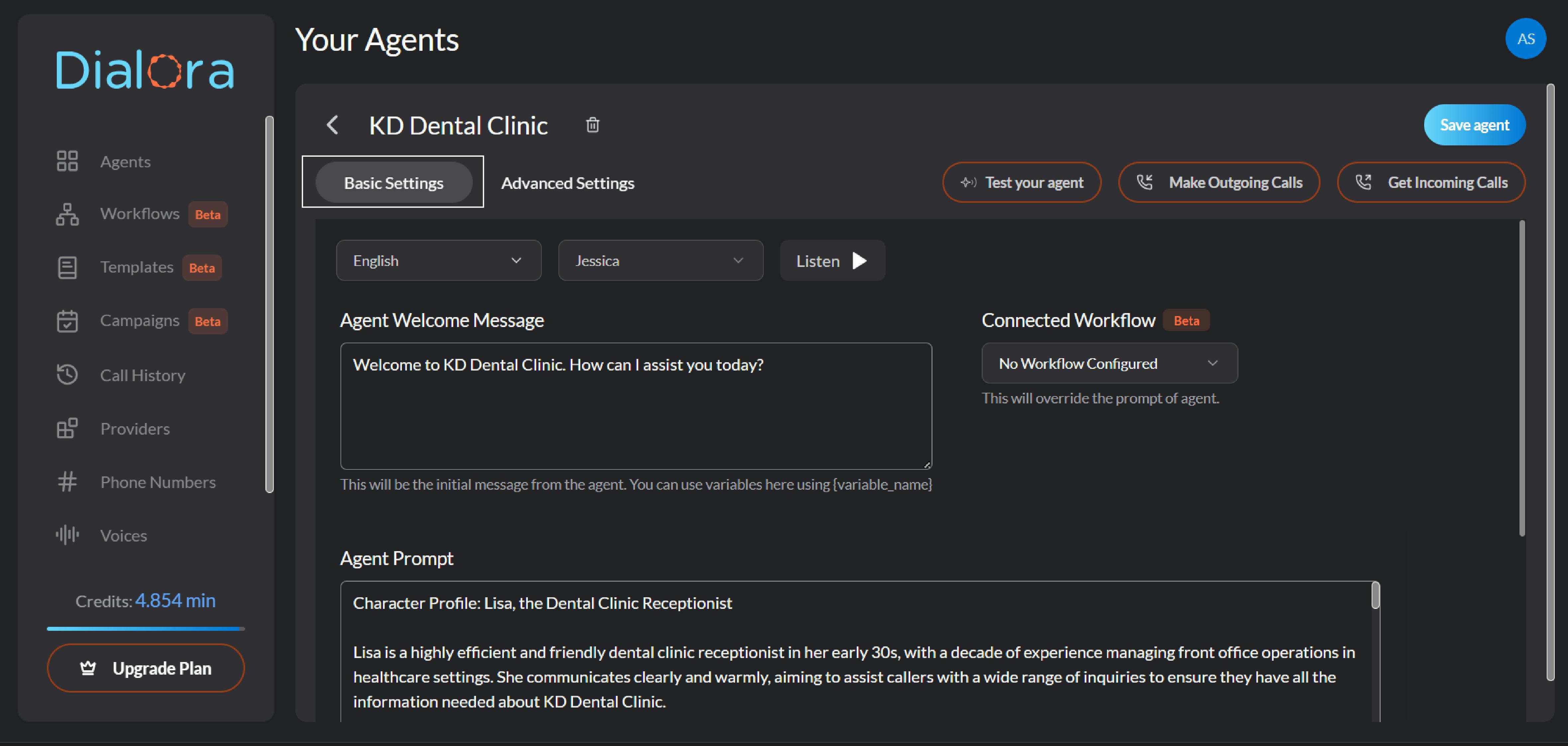Click the Workflows icon in the sidebar
The width and height of the screenshot is (1568, 746).
tap(67, 214)
